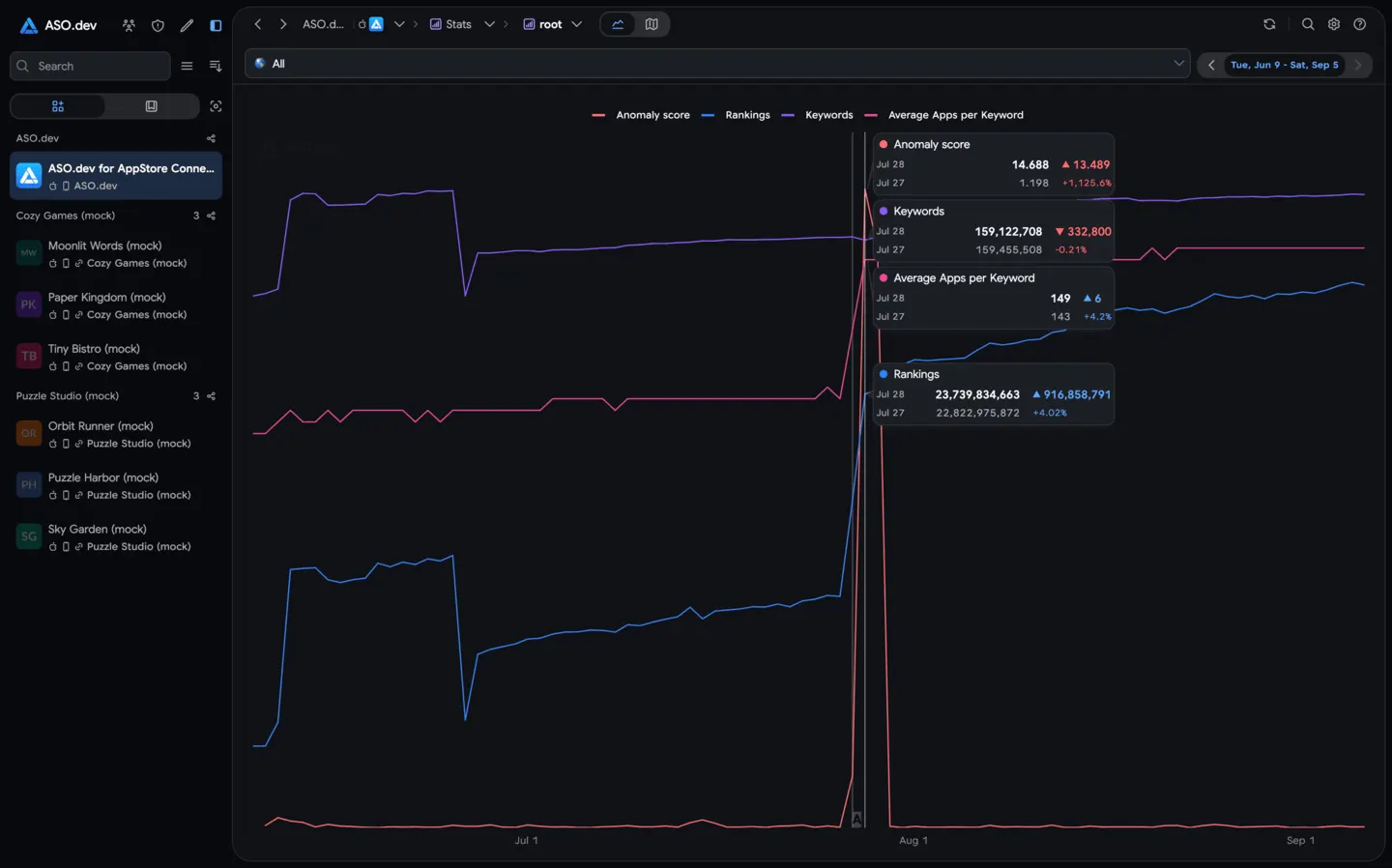This screenshot has width=1392, height=868.
Task: Go forward with the navigation forward arrow
Action: click(x=283, y=24)
